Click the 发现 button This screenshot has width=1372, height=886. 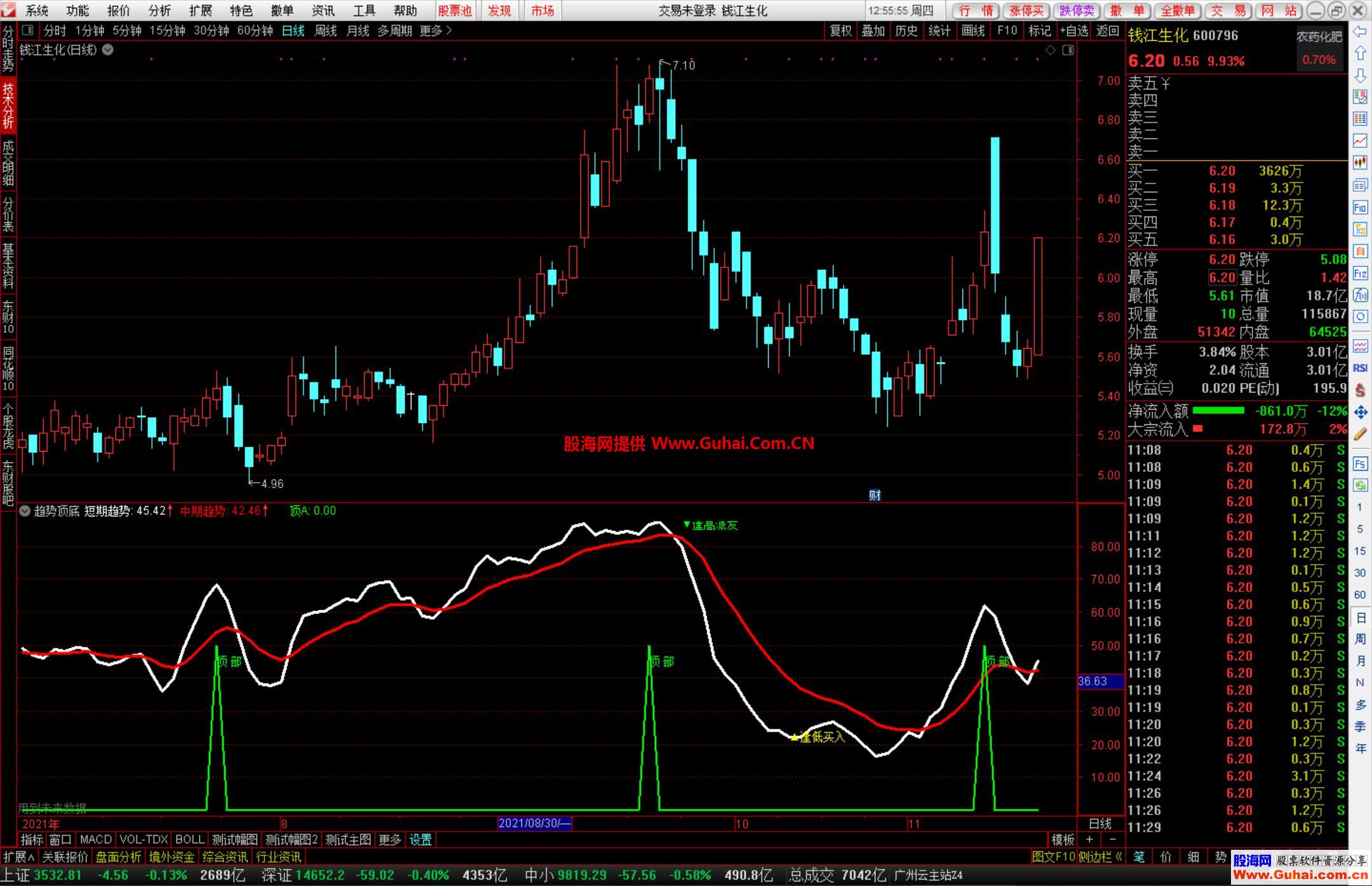499,11
